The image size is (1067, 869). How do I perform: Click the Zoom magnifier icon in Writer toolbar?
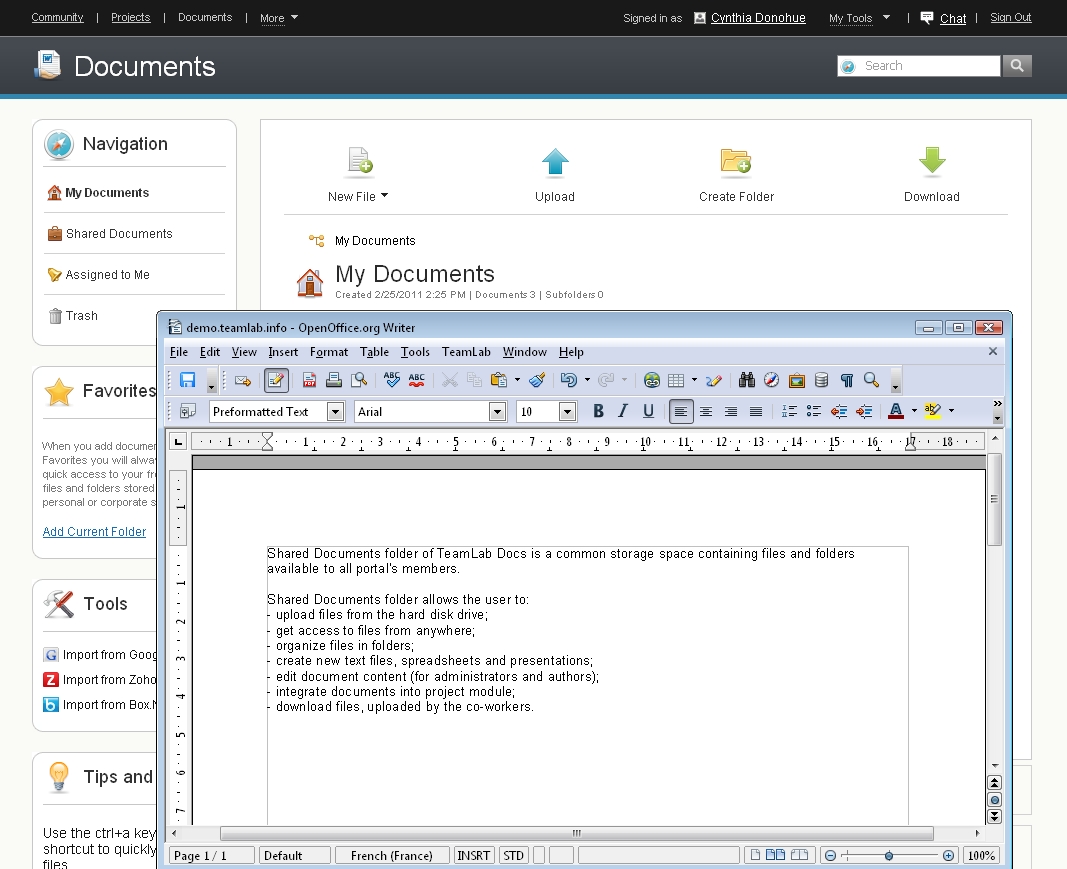point(871,380)
